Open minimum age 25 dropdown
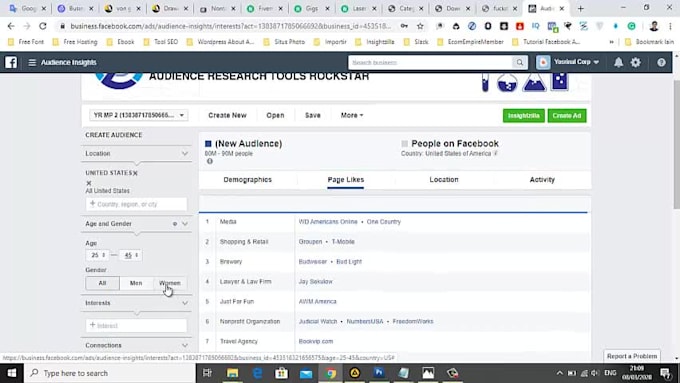The image size is (680, 383). [98, 255]
